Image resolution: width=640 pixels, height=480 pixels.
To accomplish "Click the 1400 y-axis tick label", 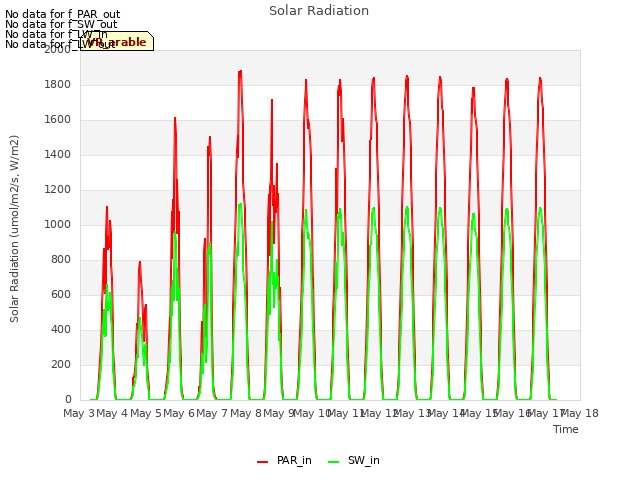I will 58,155.
